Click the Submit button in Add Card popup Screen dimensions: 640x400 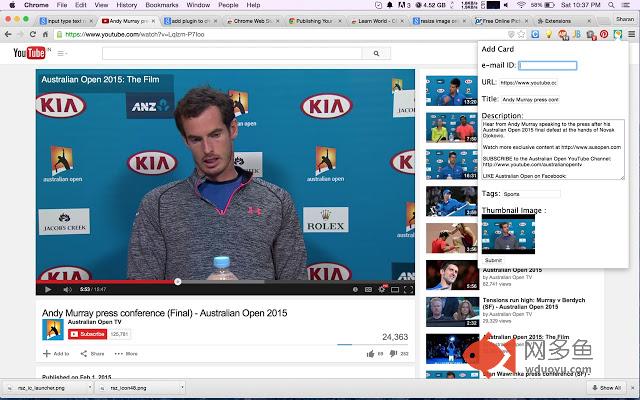point(493,260)
